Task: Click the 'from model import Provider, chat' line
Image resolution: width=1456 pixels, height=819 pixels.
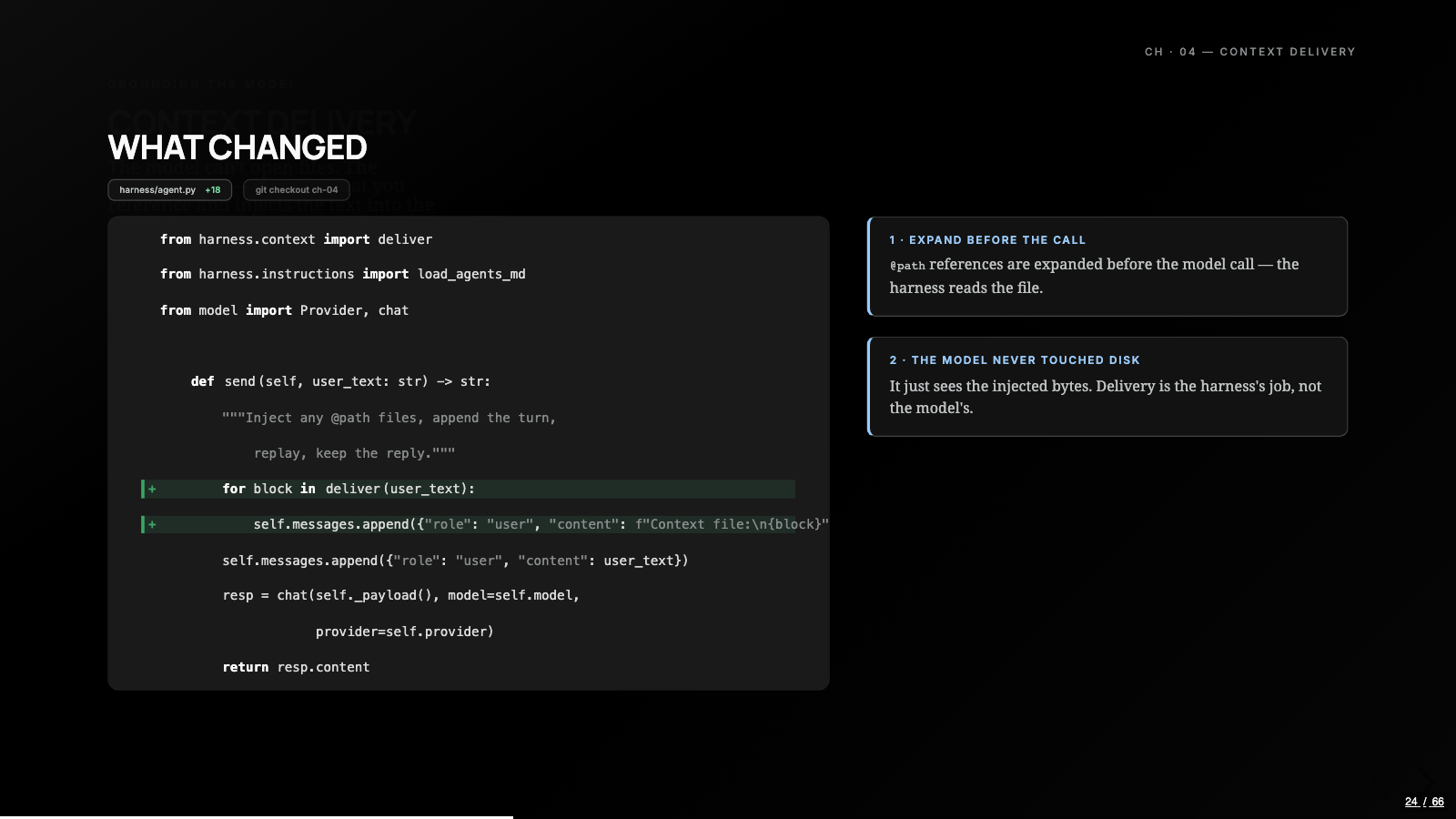Action: tap(284, 310)
